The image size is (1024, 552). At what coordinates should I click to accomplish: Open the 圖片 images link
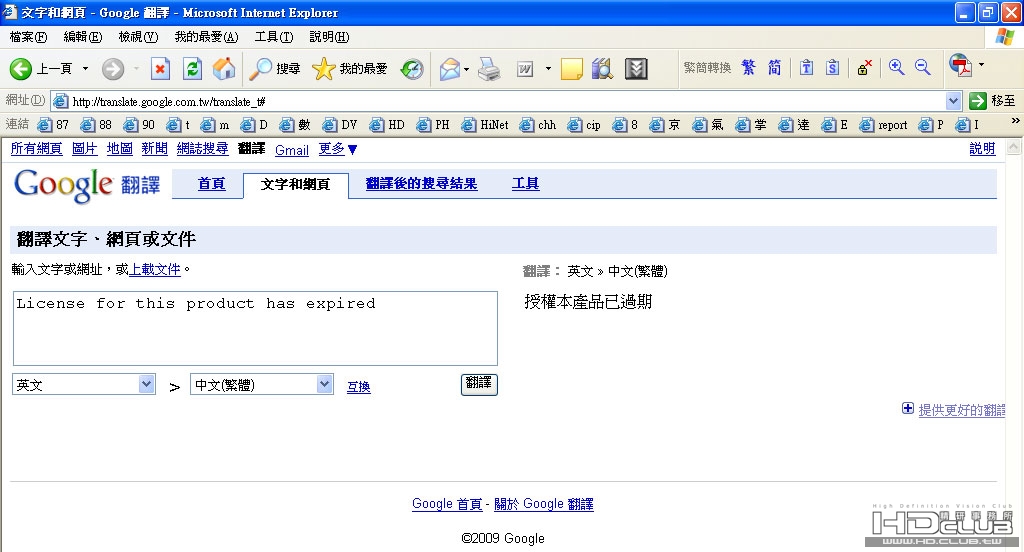pos(84,149)
